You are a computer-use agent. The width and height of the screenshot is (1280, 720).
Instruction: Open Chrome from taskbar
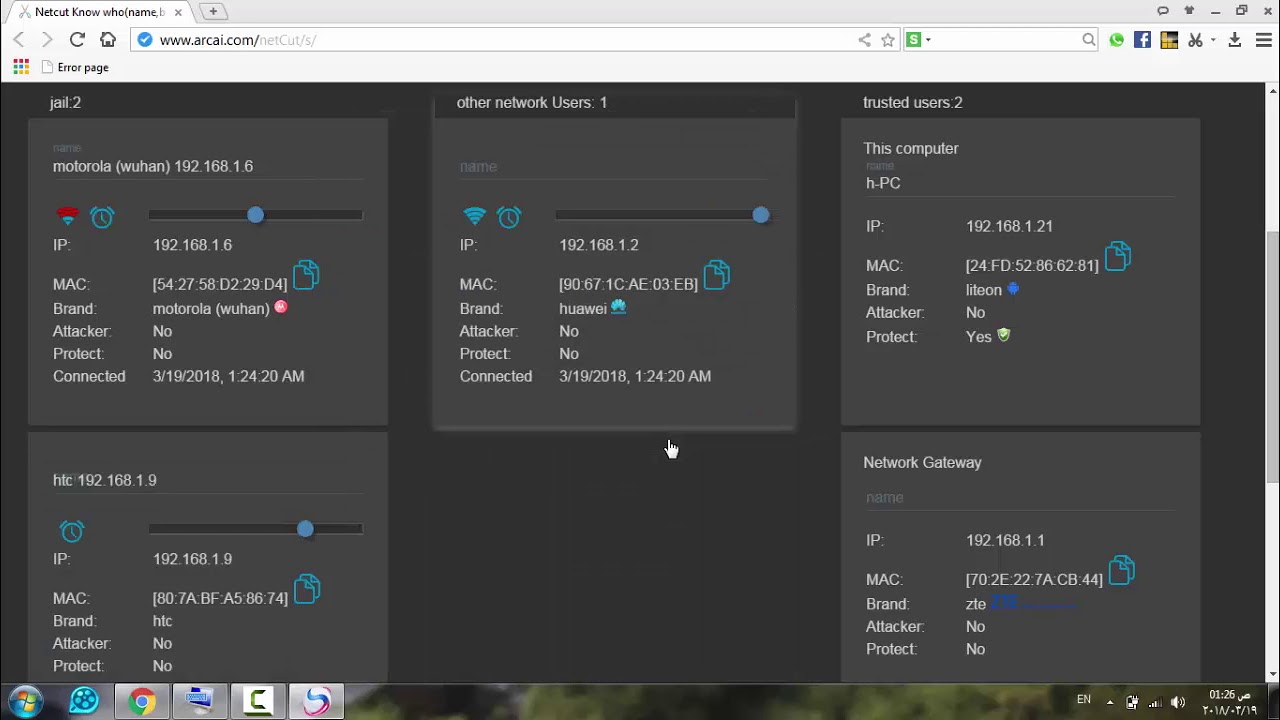tap(142, 702)
